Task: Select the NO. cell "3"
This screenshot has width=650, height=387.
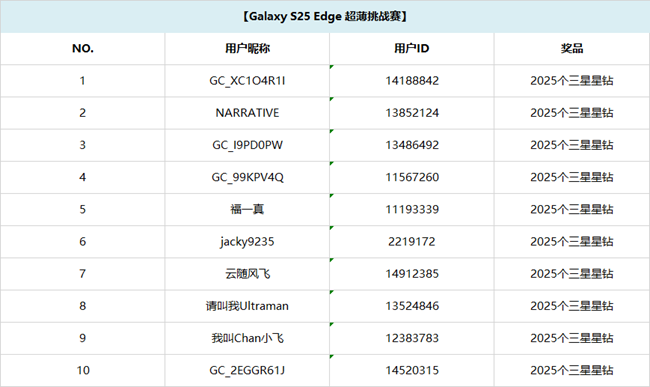Action: [x=82, y=145]
